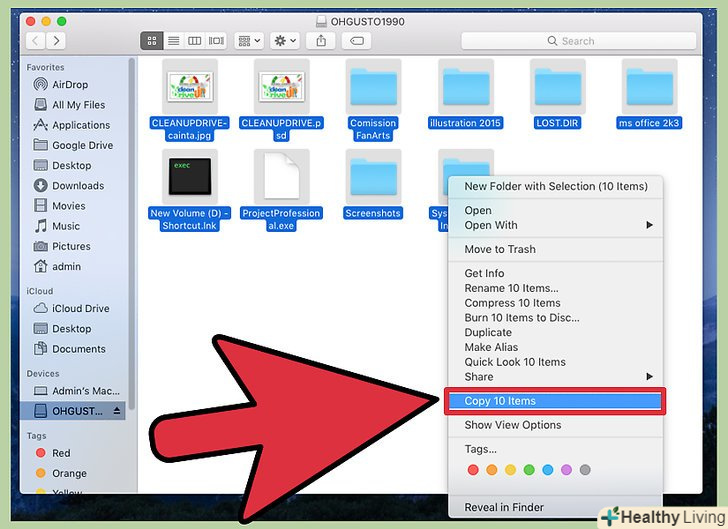Pick the green tag dot in the context menu
This screenshot has height=529, width=728.
click(x=529, y=470)
